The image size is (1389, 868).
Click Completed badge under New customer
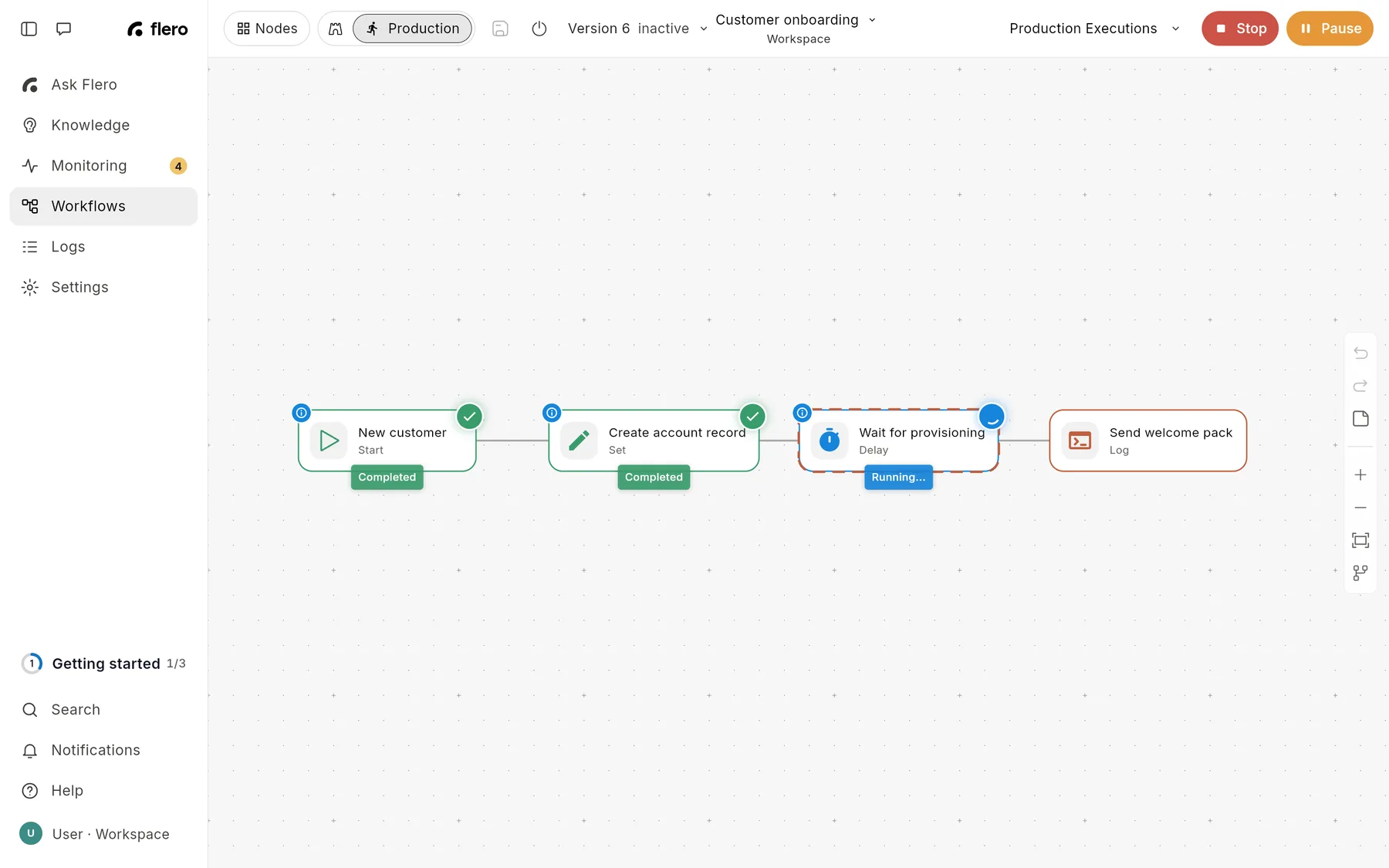[387, 478]
